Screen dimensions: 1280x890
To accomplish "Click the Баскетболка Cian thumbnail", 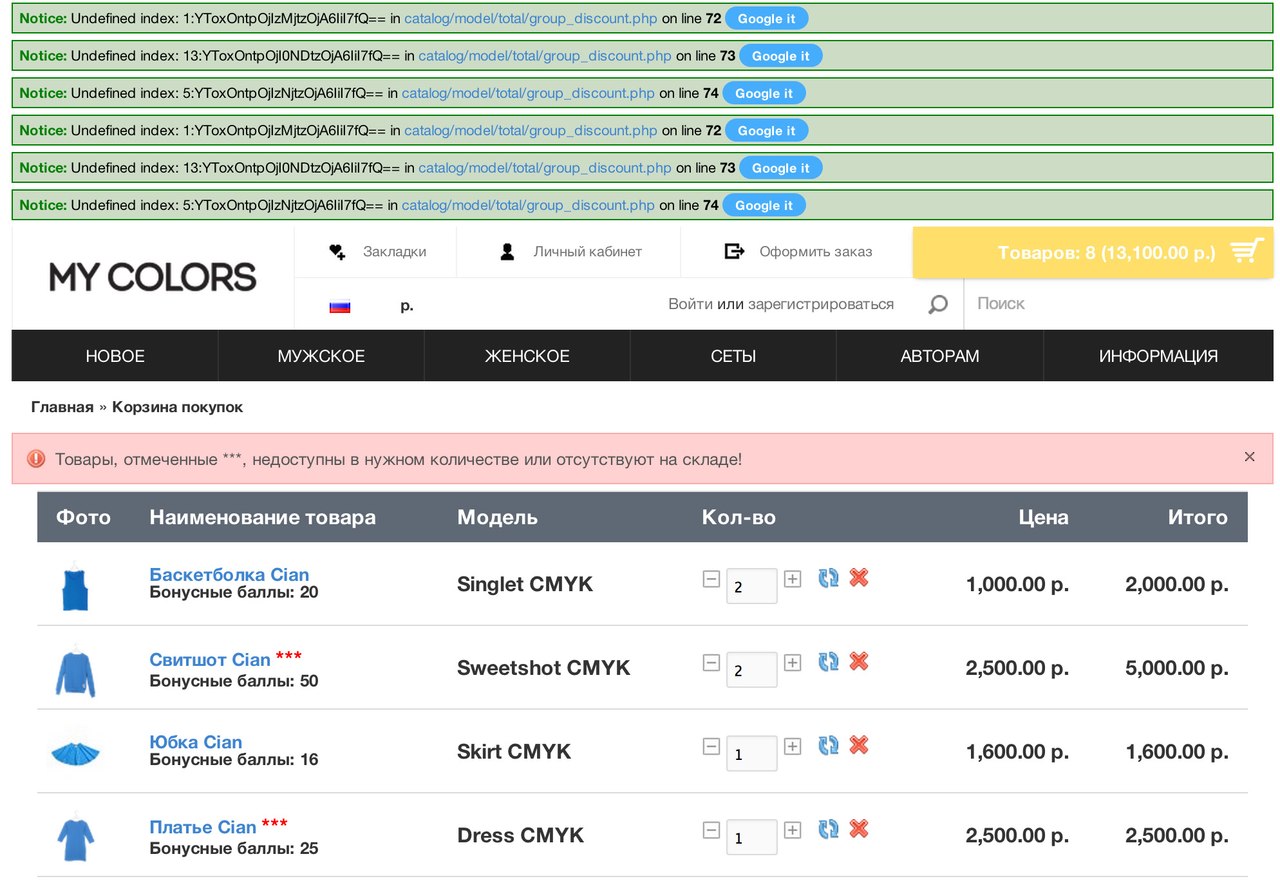I will [75, 585].
